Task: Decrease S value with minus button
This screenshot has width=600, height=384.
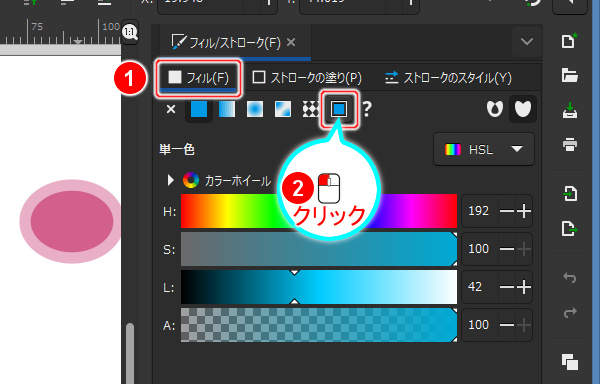Action: pos(507,249)
